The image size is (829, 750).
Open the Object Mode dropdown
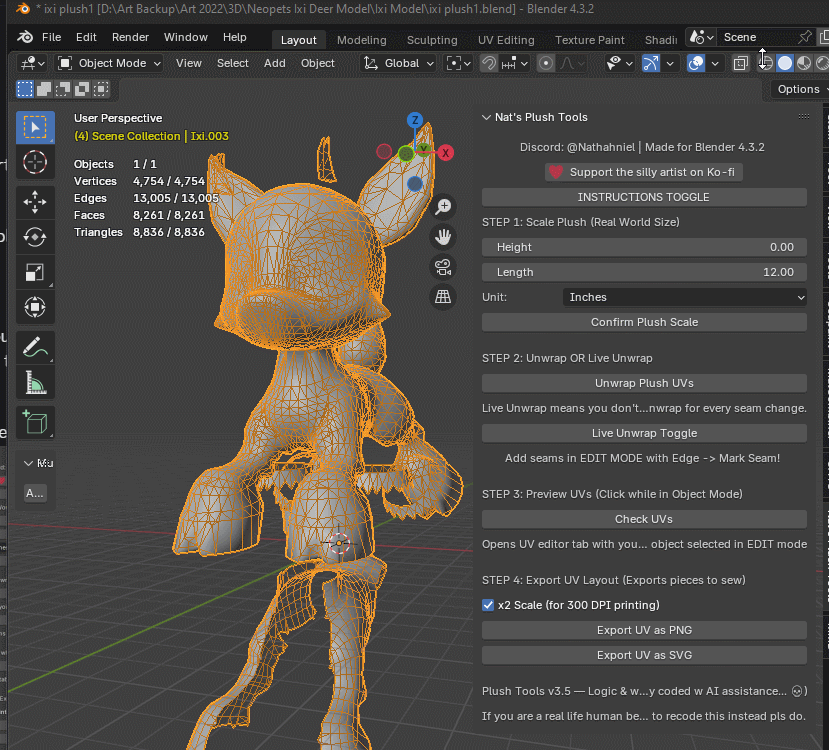(x=109, y=63)
